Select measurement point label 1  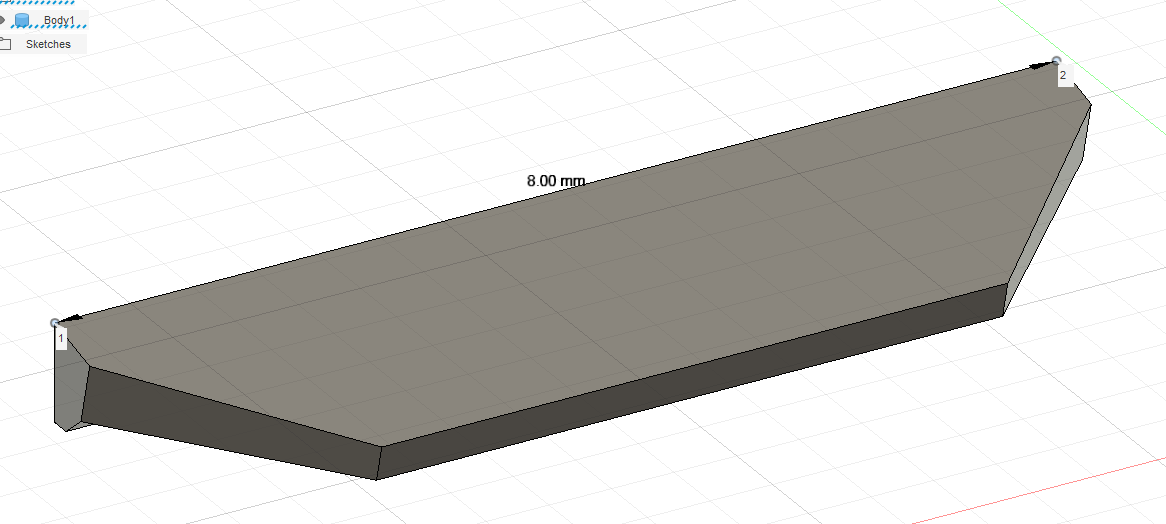(x=61, y=339)
